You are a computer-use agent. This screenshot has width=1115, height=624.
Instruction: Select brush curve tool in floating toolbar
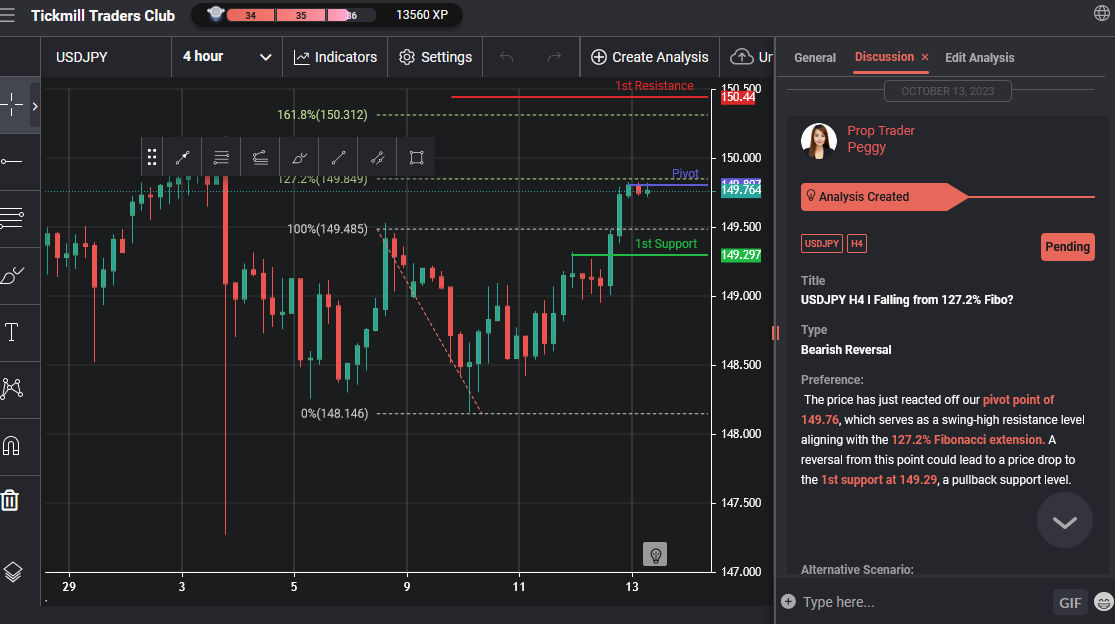(x=299, y=157)
